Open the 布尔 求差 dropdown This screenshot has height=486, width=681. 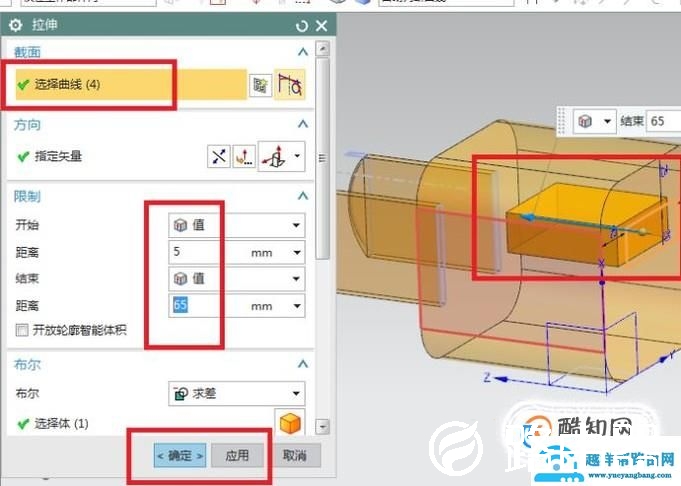[236, 394]
